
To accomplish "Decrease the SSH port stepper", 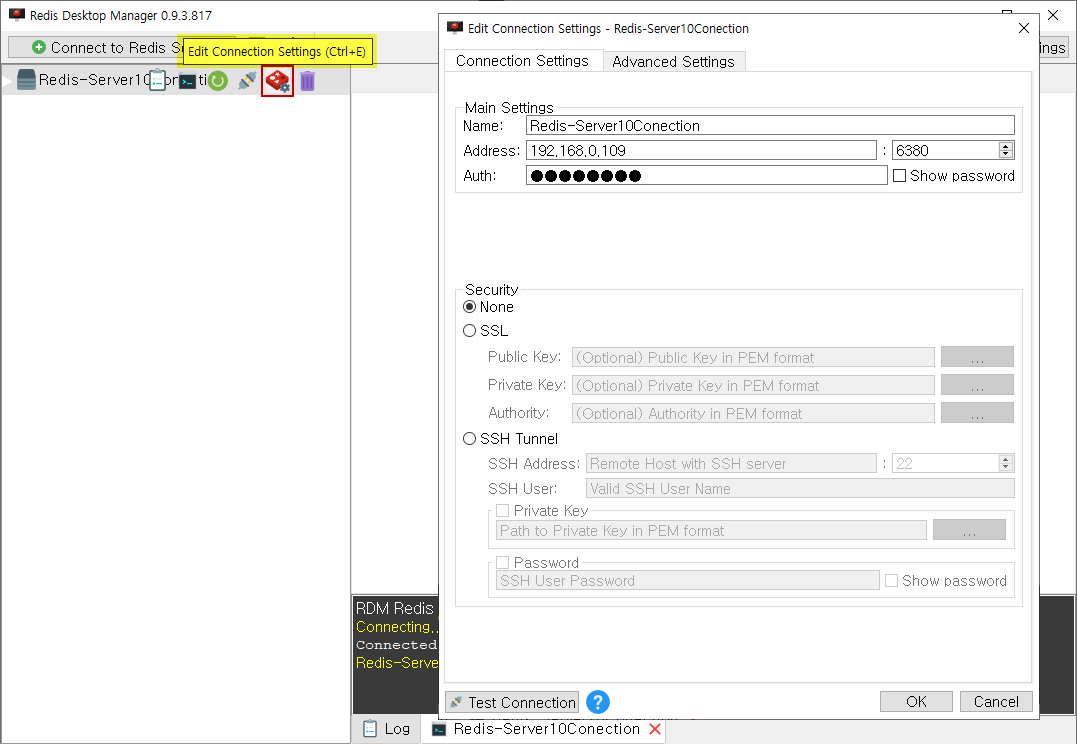I will (x=1006, y=469).
